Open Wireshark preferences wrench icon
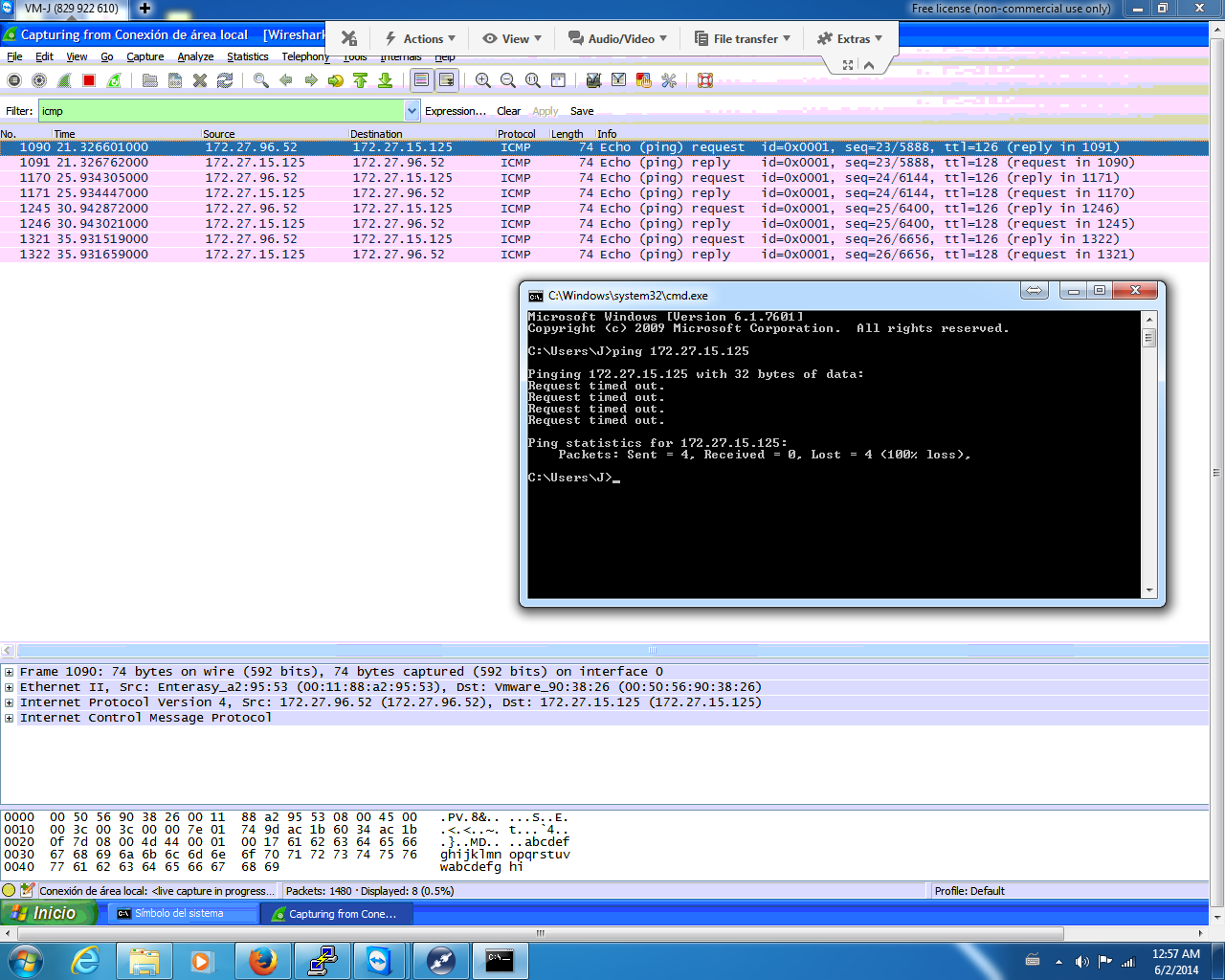The width and height of the screenshot is (1225, 980). (668, 80)
